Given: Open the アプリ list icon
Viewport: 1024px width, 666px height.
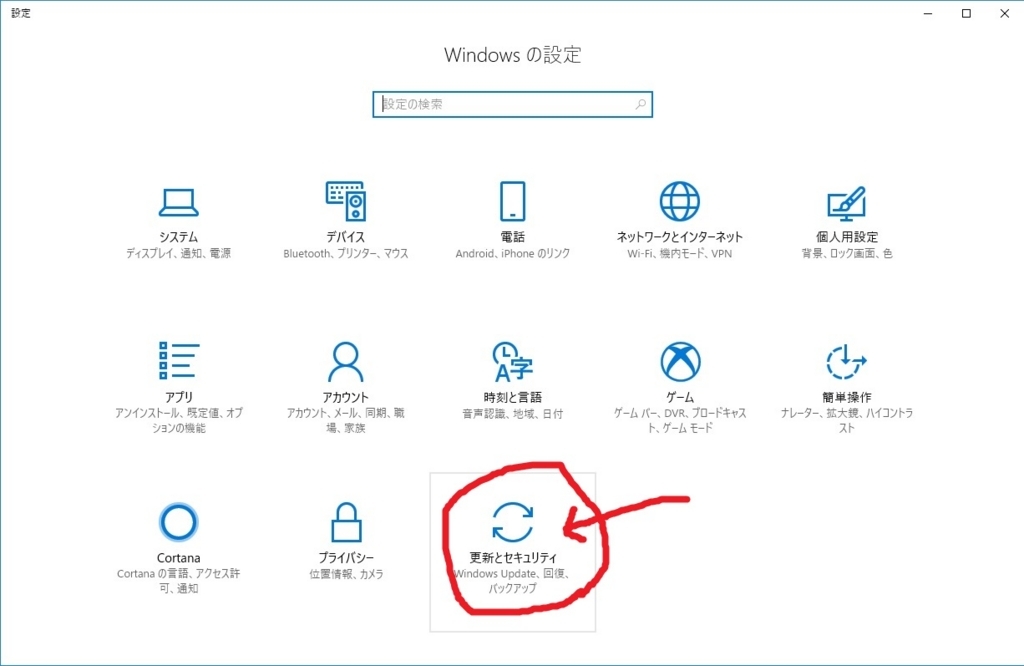Looking at the screenshot, I should click(x=178, y=360).
